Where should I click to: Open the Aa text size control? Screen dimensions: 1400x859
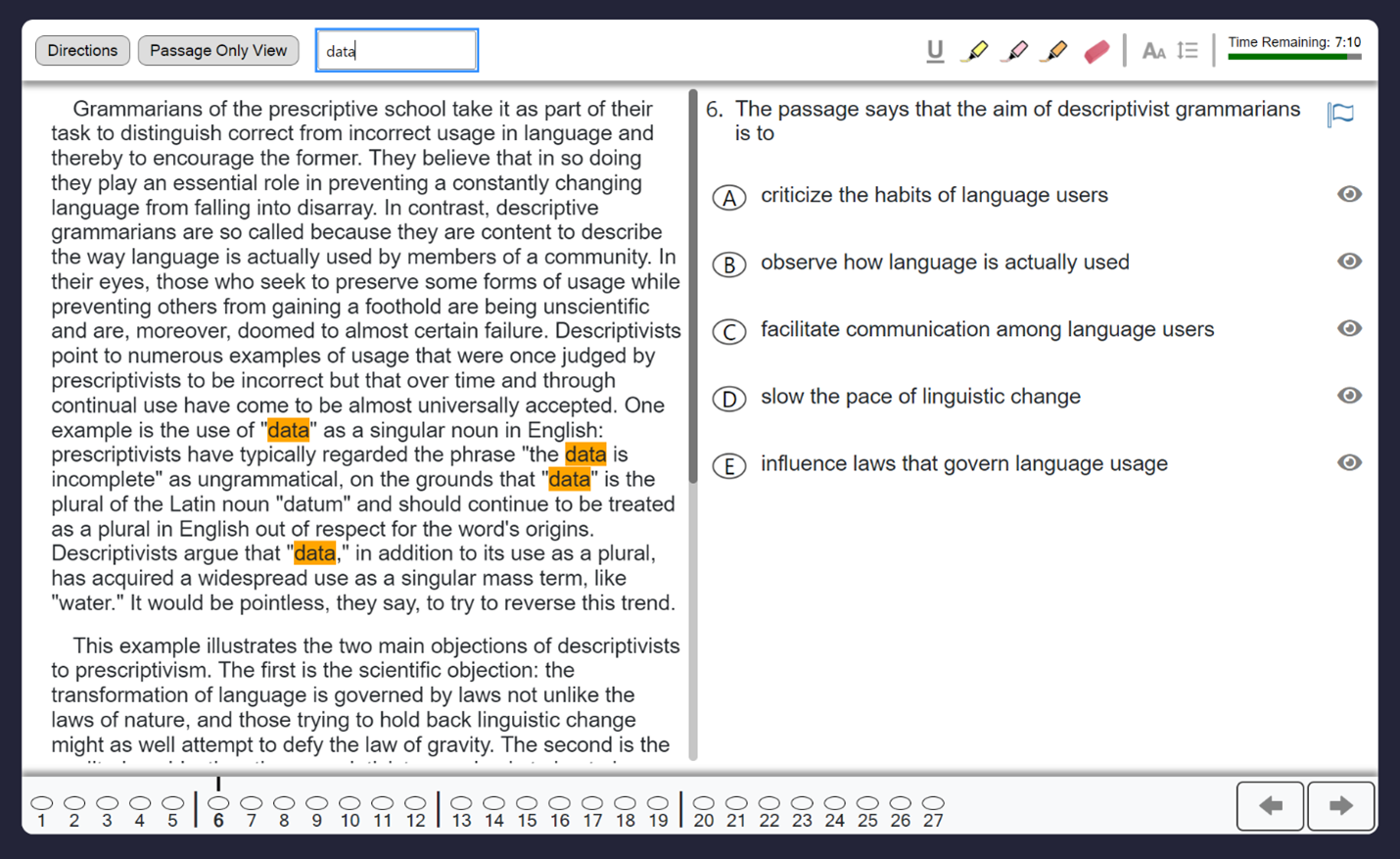click(1153, 50)
